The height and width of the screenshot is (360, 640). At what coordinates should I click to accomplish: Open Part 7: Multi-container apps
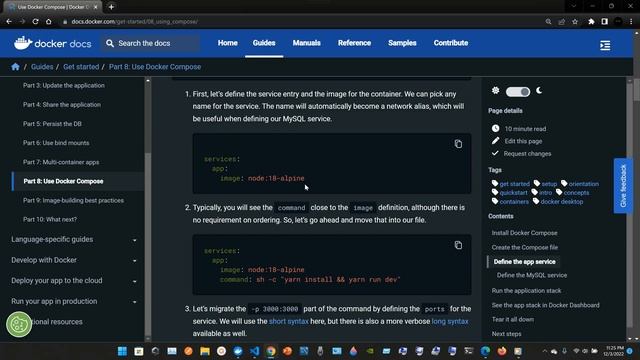click(x=61, y=162)
